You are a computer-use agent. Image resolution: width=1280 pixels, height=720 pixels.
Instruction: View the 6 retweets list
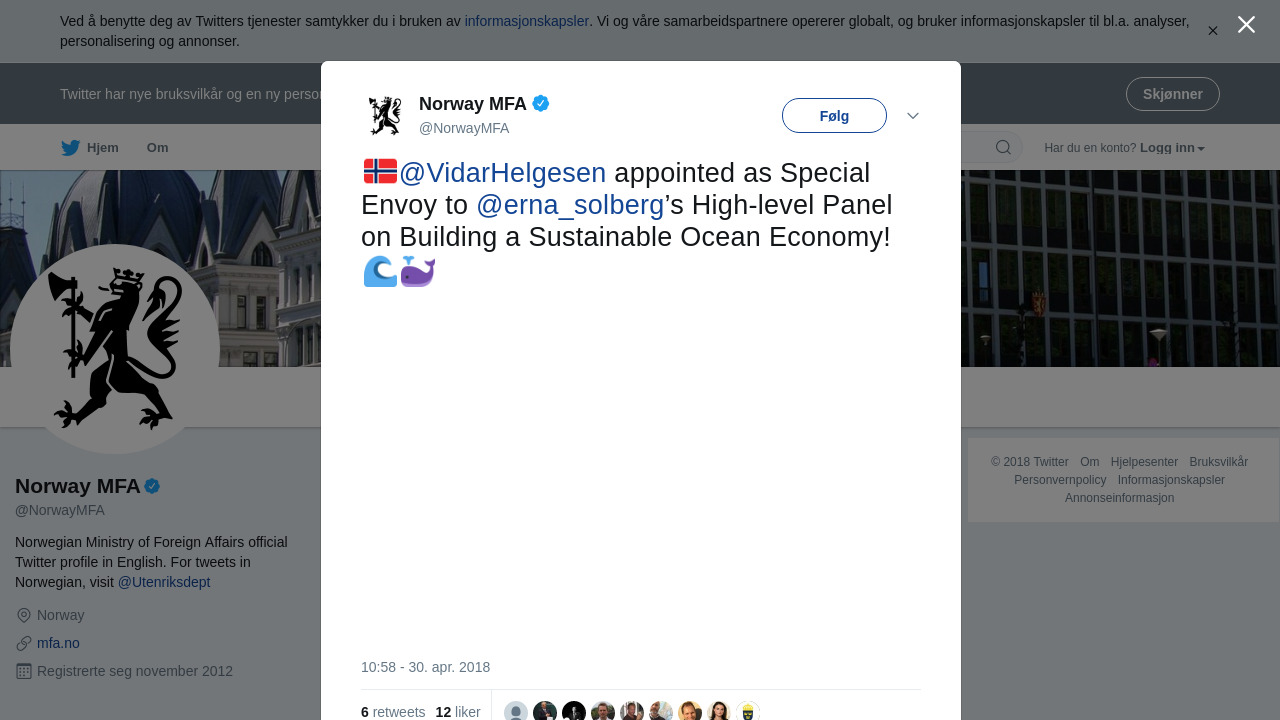(x=393, y=712)
